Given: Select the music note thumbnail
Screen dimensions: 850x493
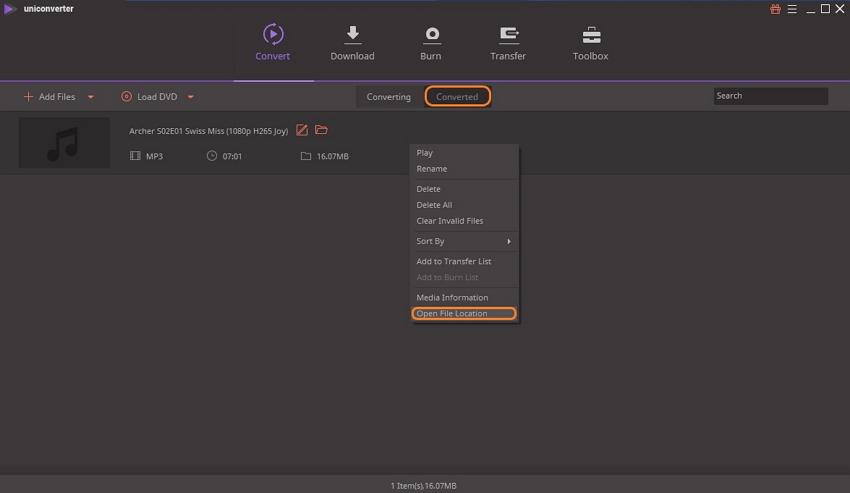Looking at the screenshot, I should click(64, 143).
